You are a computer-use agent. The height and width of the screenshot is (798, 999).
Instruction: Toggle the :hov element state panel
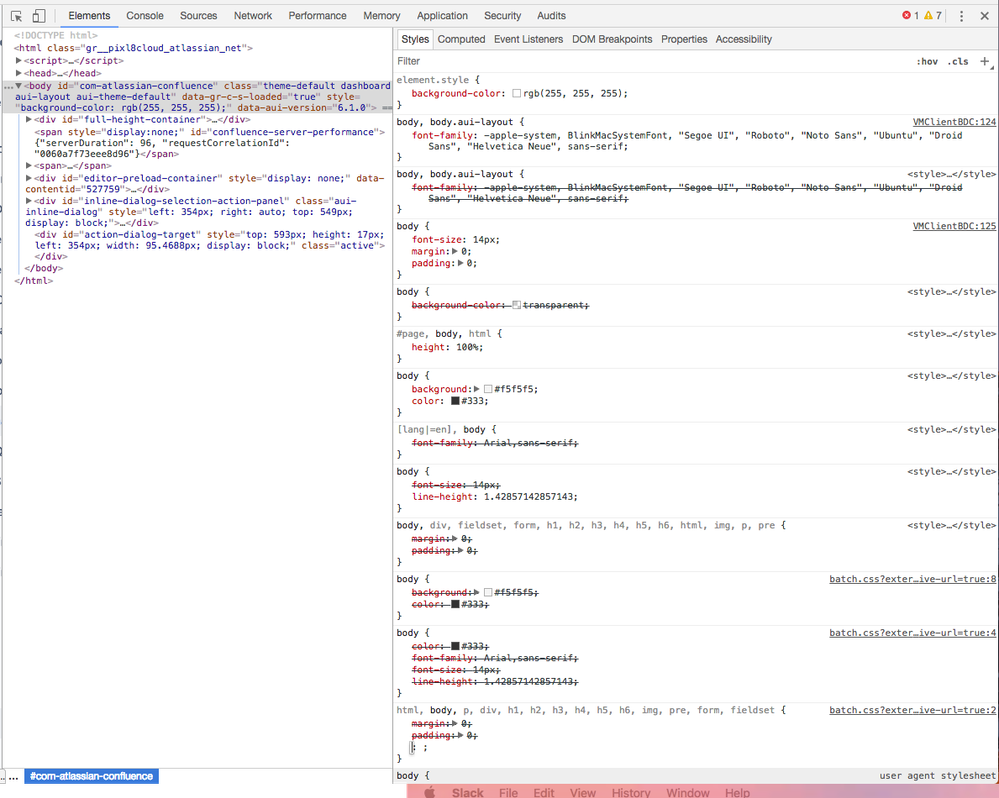[x=927, y=62]
